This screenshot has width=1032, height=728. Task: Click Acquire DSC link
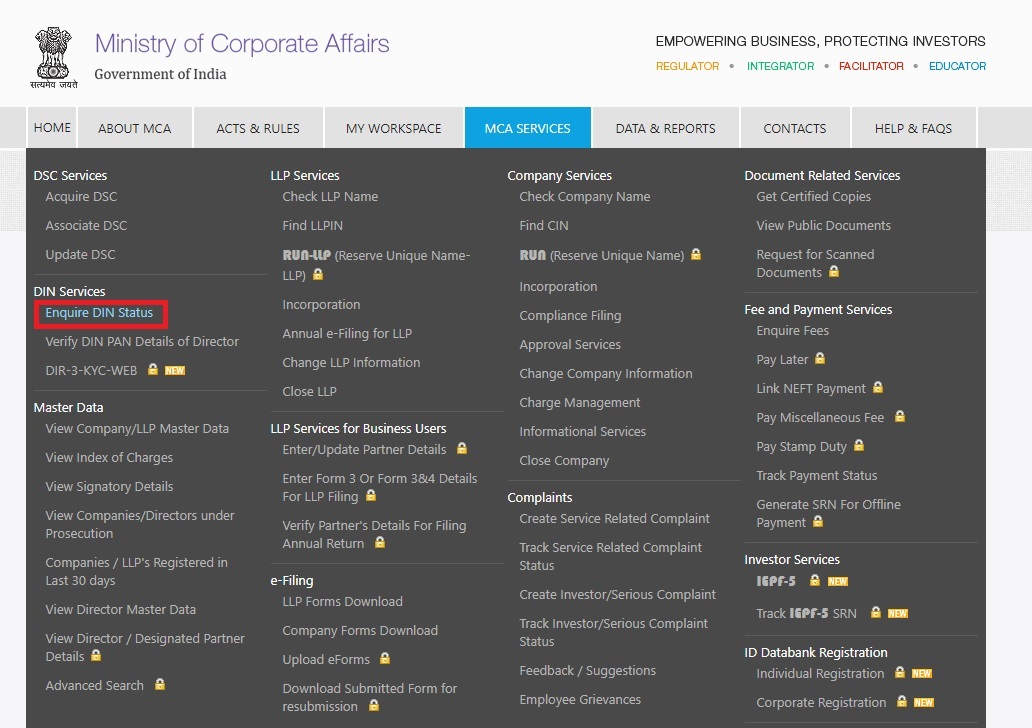pos(81,197)
